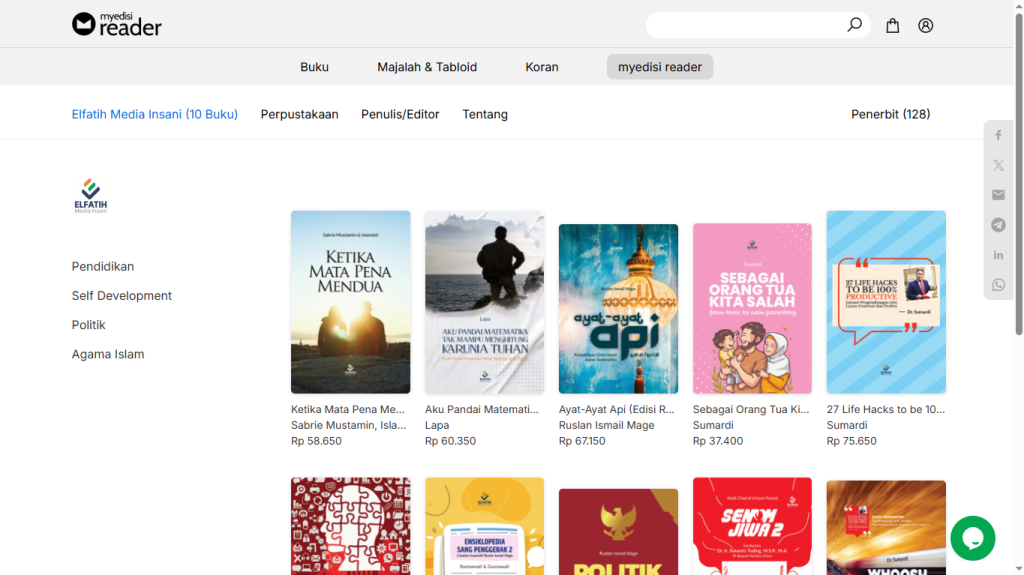Open Majalah & Tabloid menu

click(x=427, y=67)
